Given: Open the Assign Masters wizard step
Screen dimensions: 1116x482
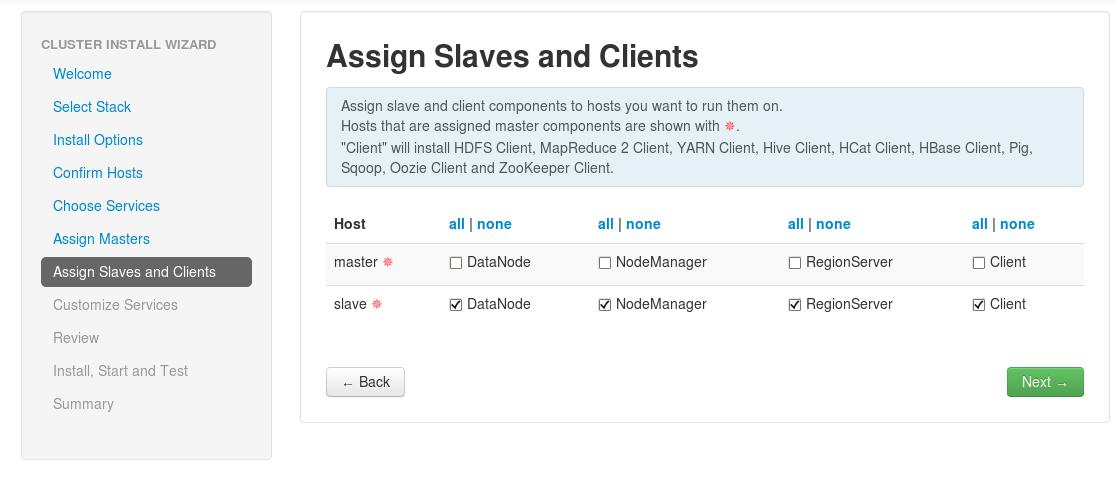Looking at the screenshot, I should [101, 239].
